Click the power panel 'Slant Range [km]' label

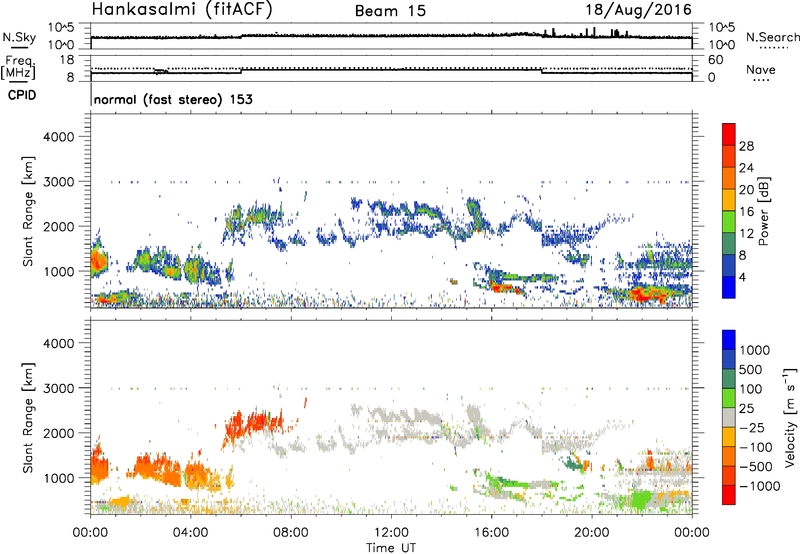tap(28, 211)
